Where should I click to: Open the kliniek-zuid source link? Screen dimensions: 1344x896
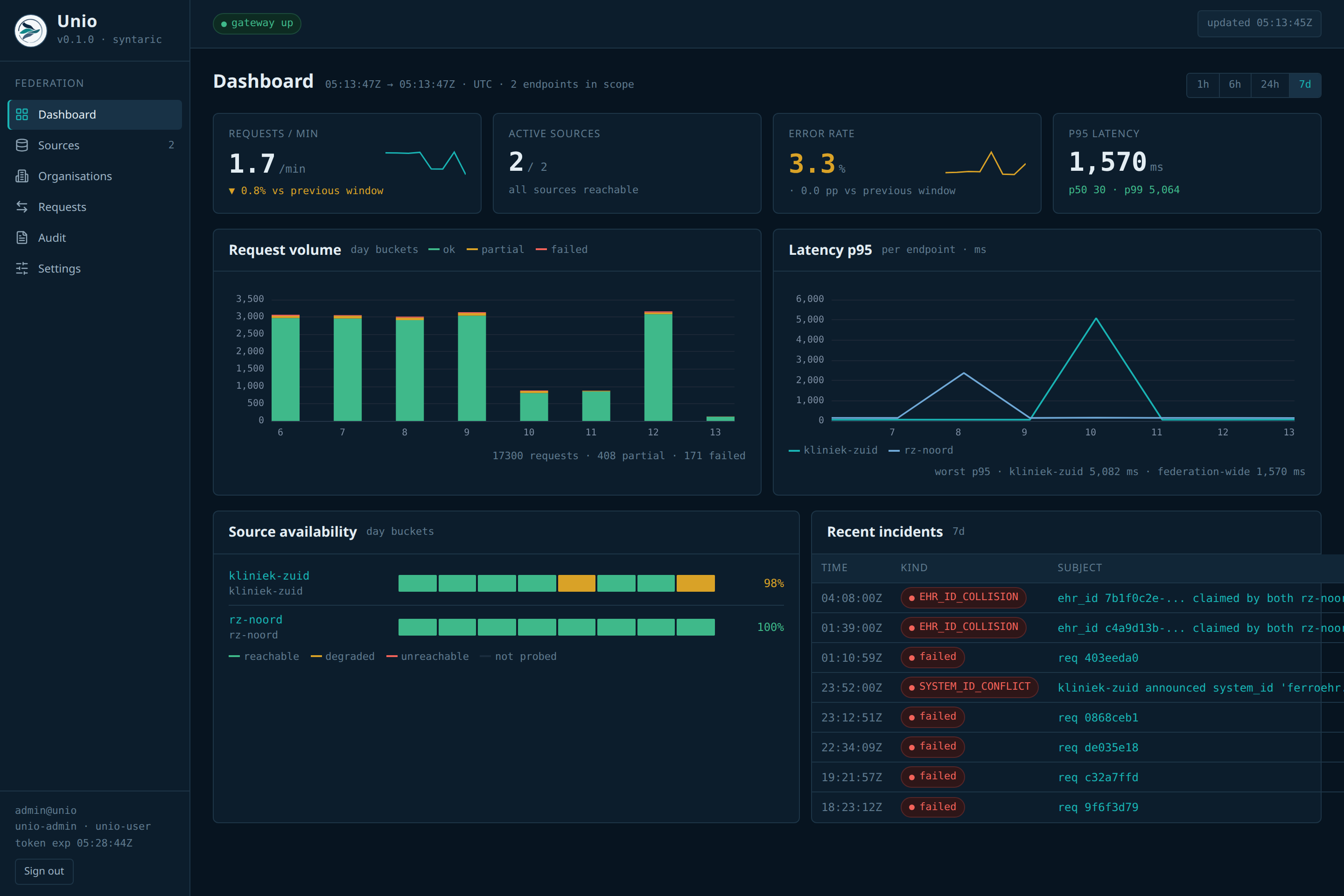[x=269, y=575]
